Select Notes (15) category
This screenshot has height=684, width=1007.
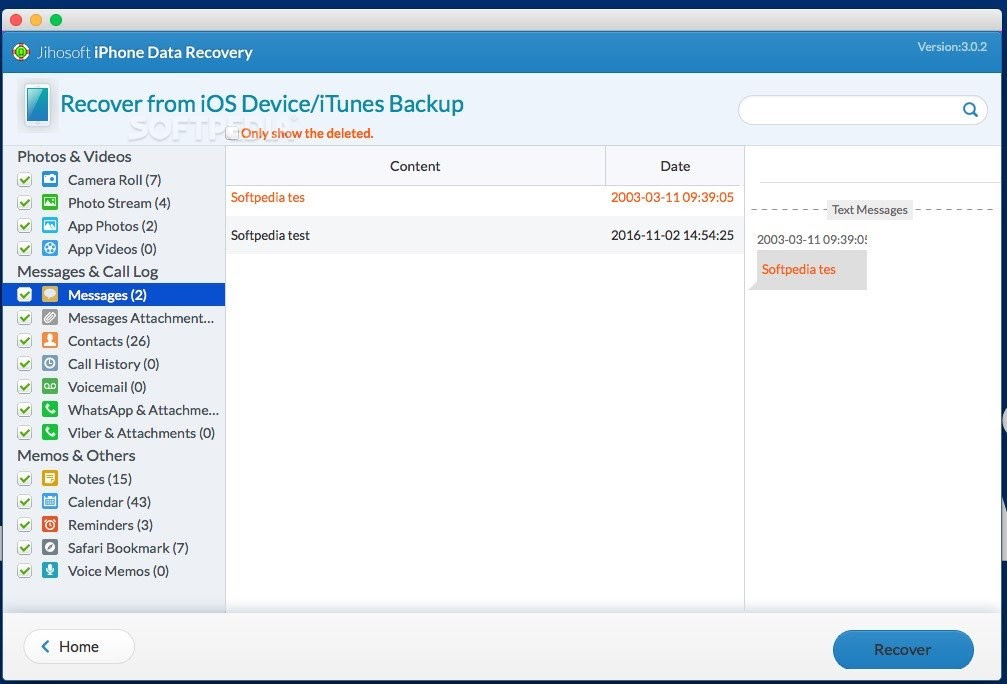(x=100, y=479)
